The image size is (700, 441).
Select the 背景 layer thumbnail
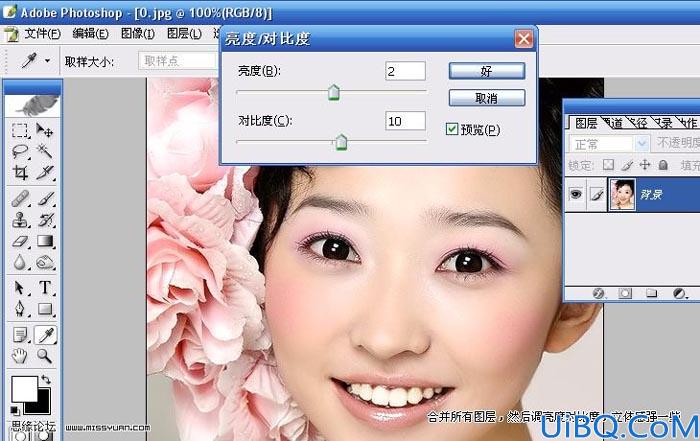(622, 194)
